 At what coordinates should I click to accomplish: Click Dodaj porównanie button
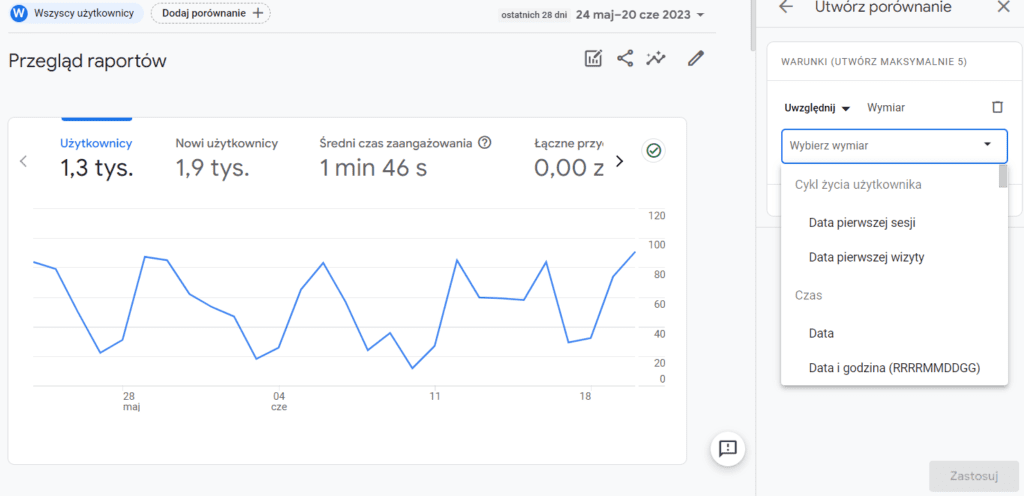(x=210, y=13)
